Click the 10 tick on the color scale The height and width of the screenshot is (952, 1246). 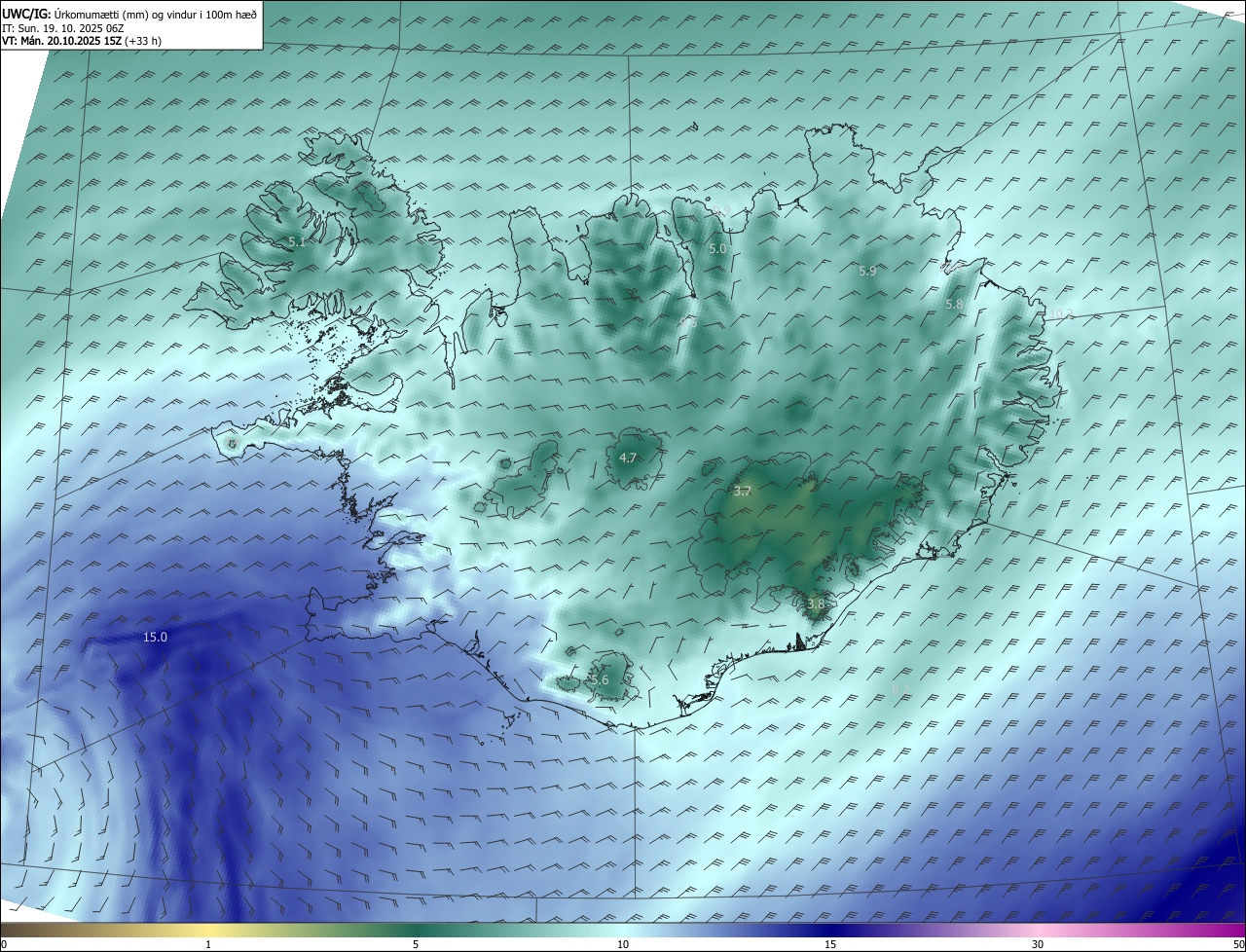pos(623,944)
